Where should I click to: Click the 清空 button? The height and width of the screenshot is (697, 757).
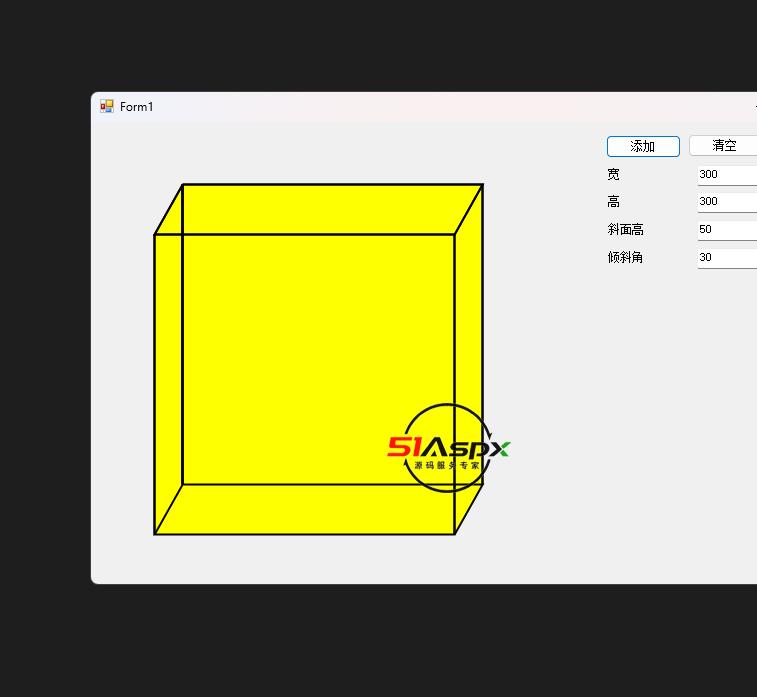tap(723, 146)
